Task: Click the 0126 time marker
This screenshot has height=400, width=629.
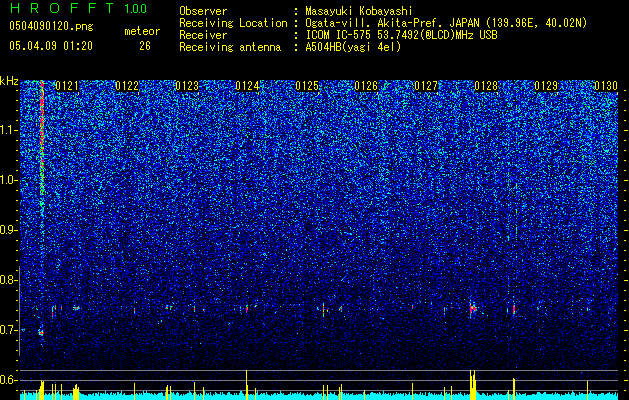Action: point(366,86)
